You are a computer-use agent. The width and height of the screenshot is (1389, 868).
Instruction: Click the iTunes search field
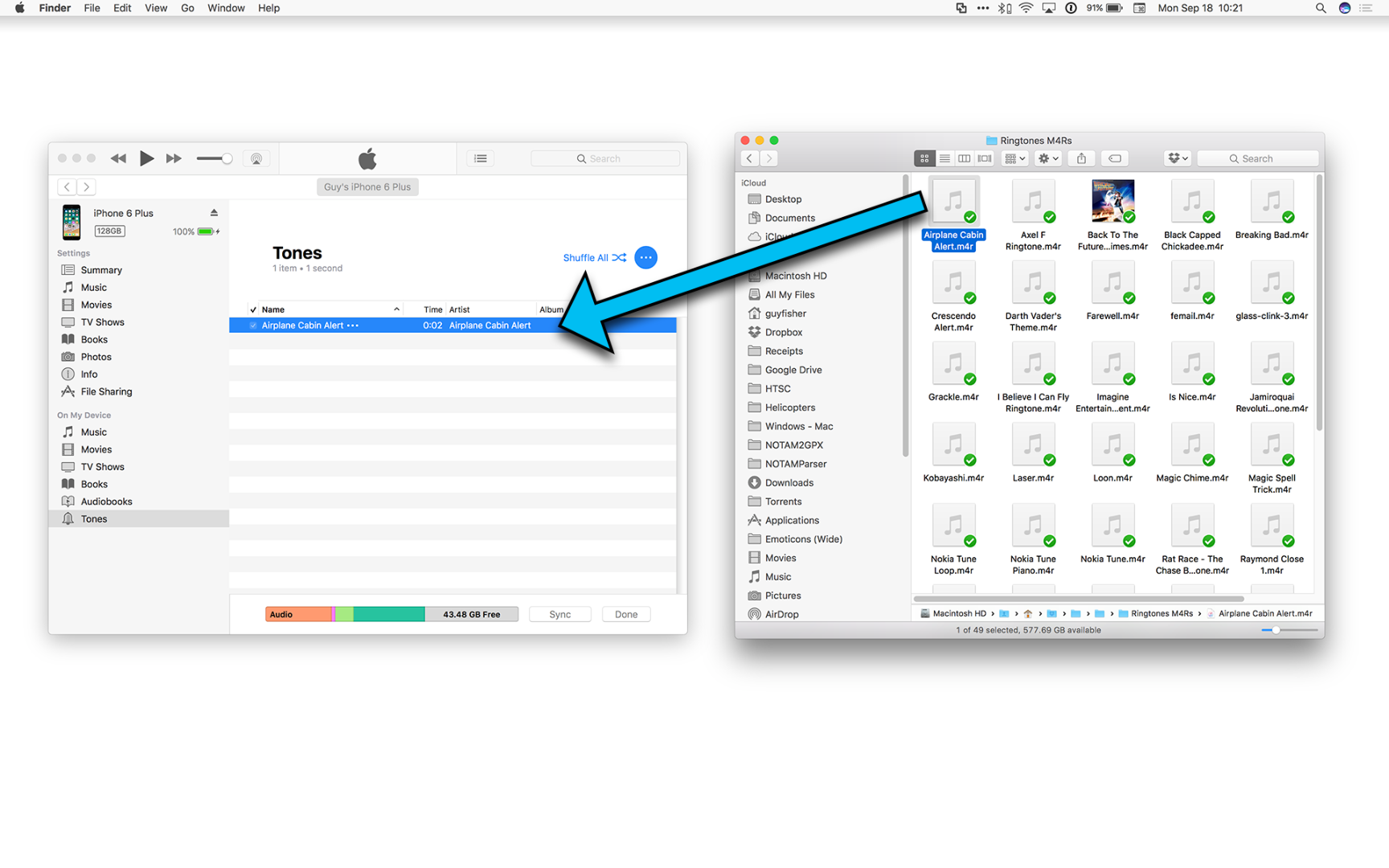604,158
